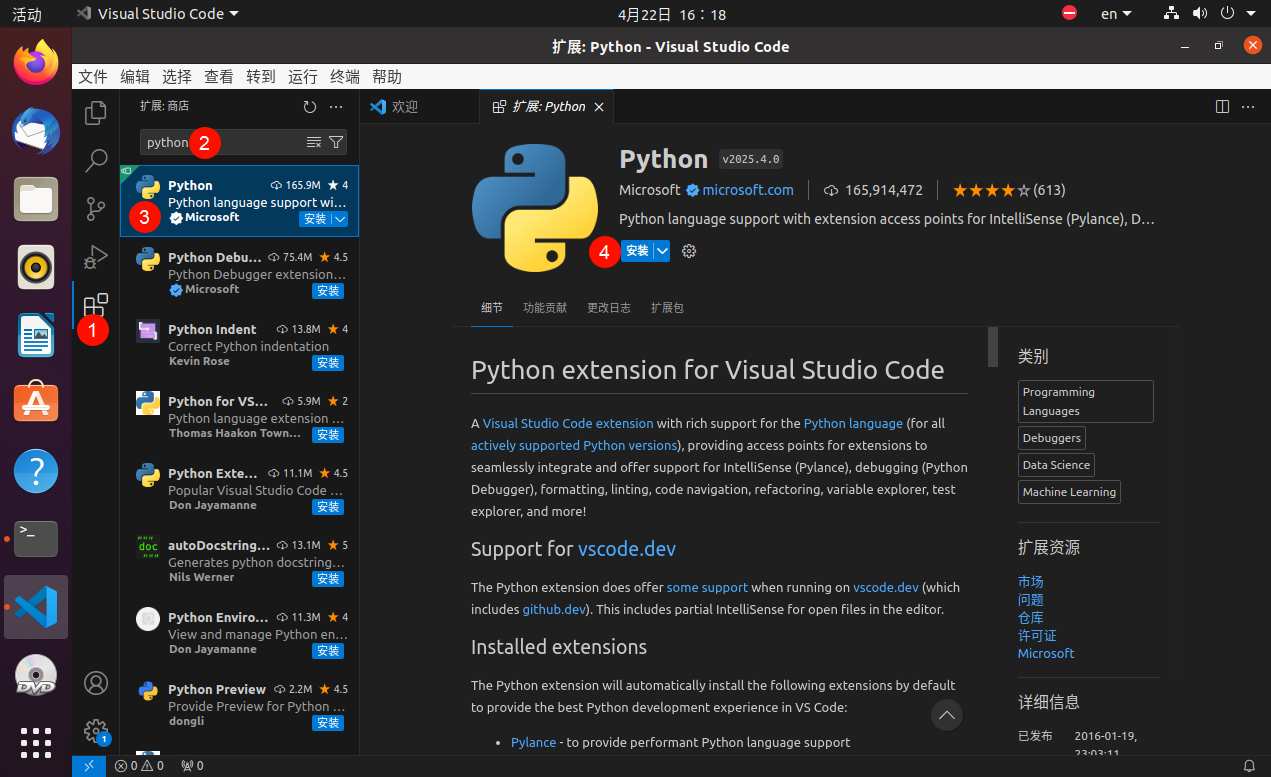
Task: Refresh the extensions marketplace list
Action: (x=310, y=106)
